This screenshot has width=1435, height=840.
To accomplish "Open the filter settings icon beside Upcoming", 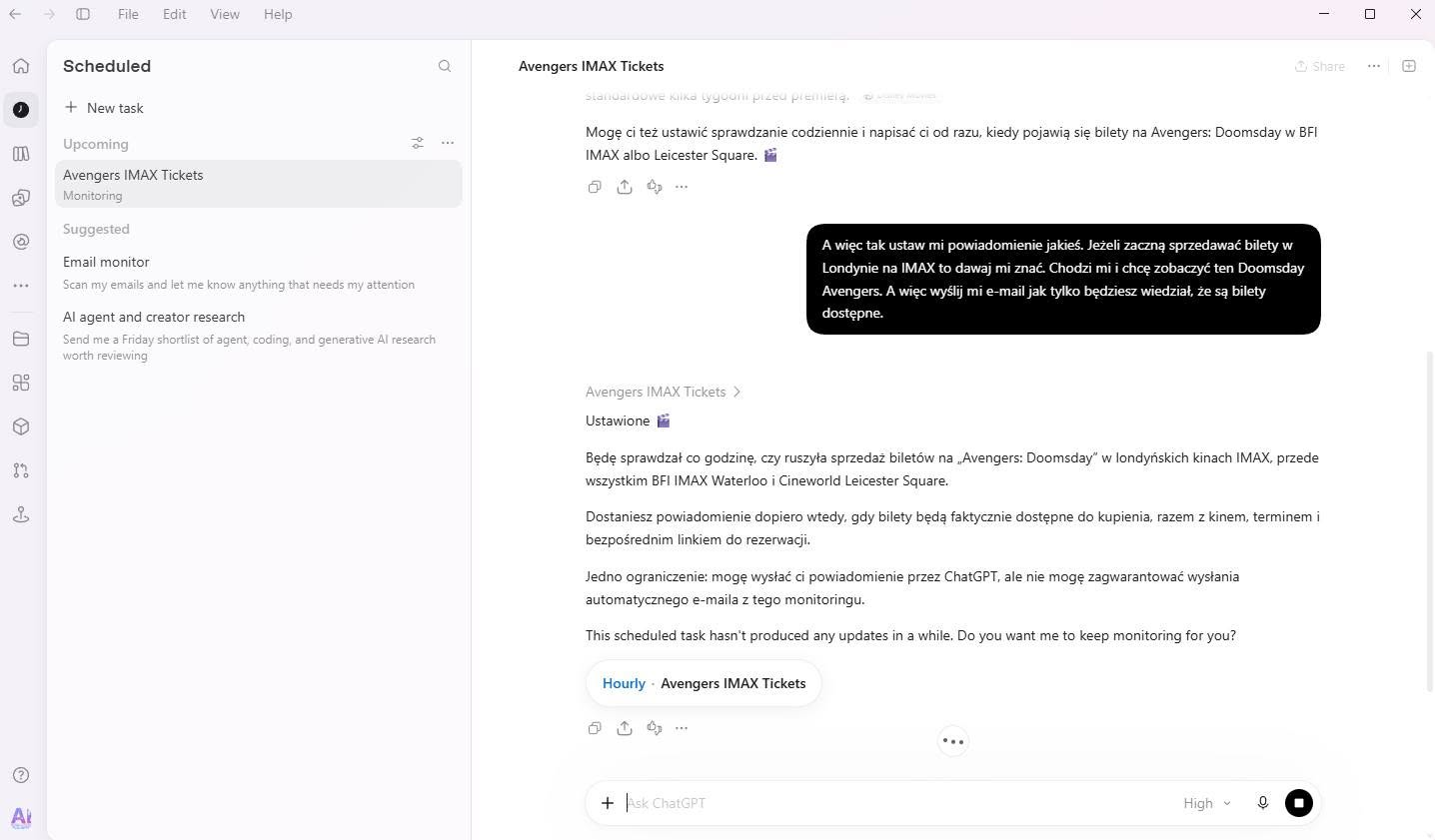I will [418, 143].
